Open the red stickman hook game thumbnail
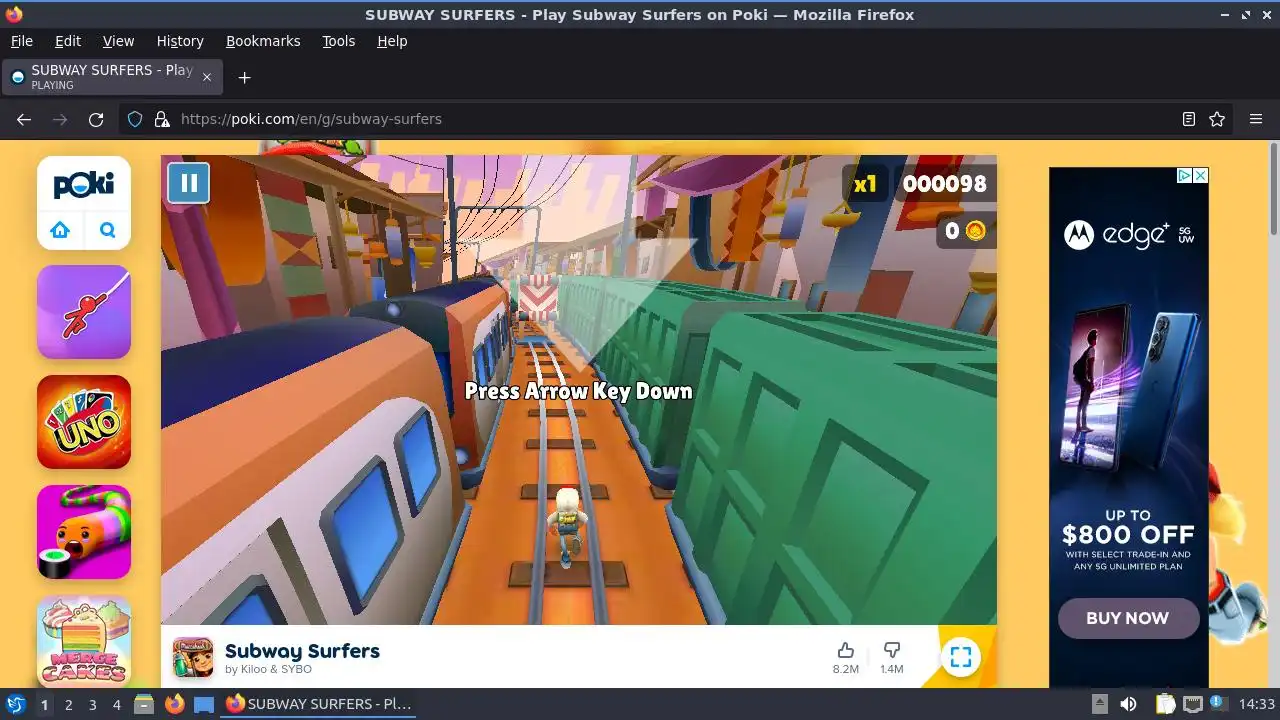 coord(84,312)
